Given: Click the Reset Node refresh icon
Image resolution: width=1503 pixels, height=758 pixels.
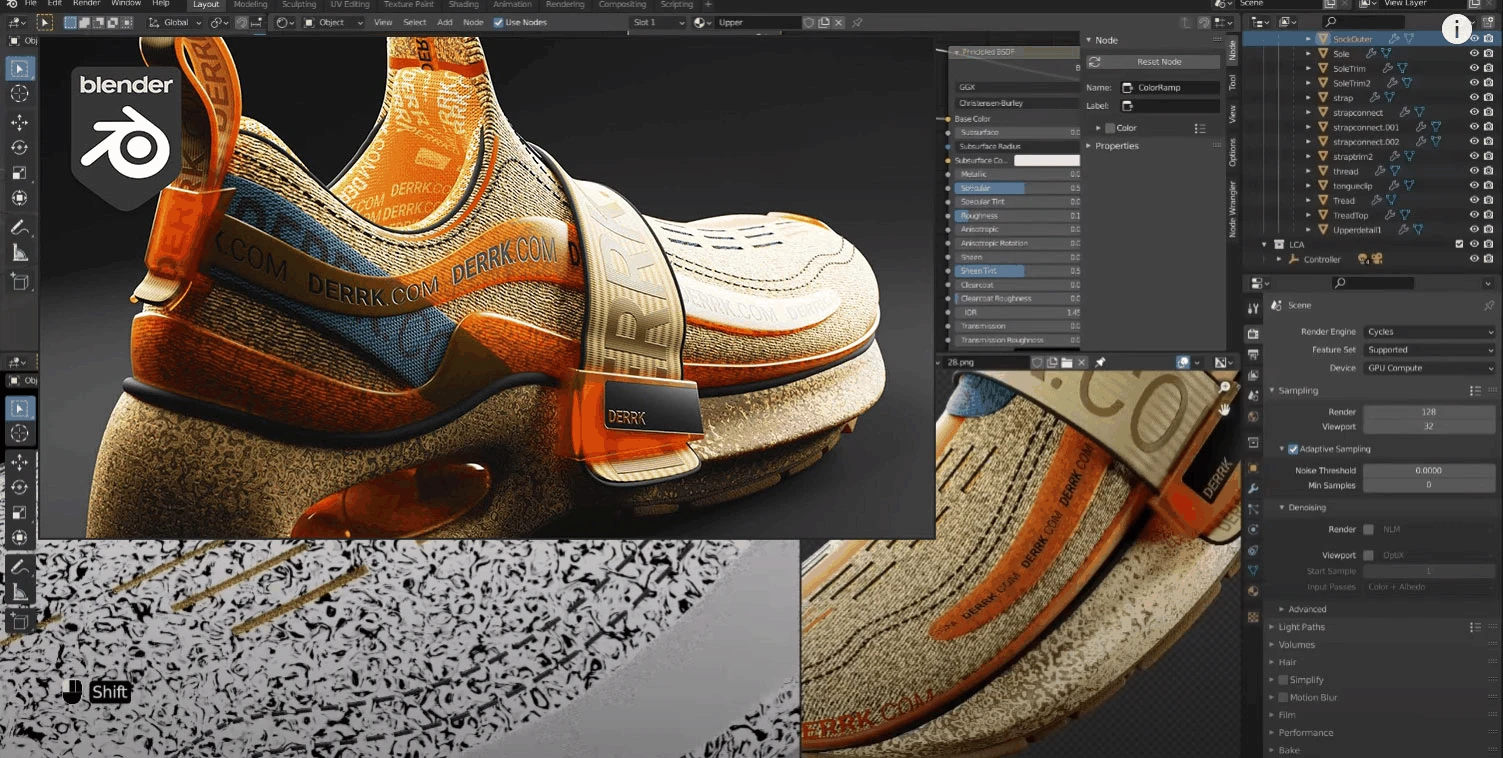Looking at the screenshot, I should (1094, 62).
